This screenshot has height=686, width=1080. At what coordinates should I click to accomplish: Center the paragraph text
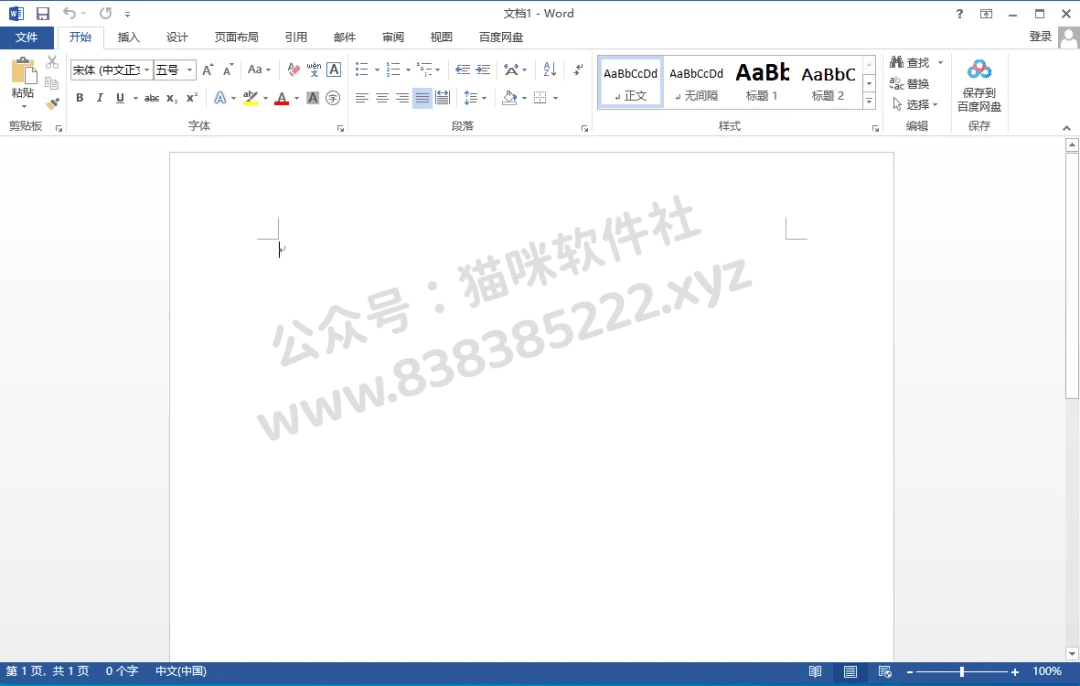click(382, 98)
